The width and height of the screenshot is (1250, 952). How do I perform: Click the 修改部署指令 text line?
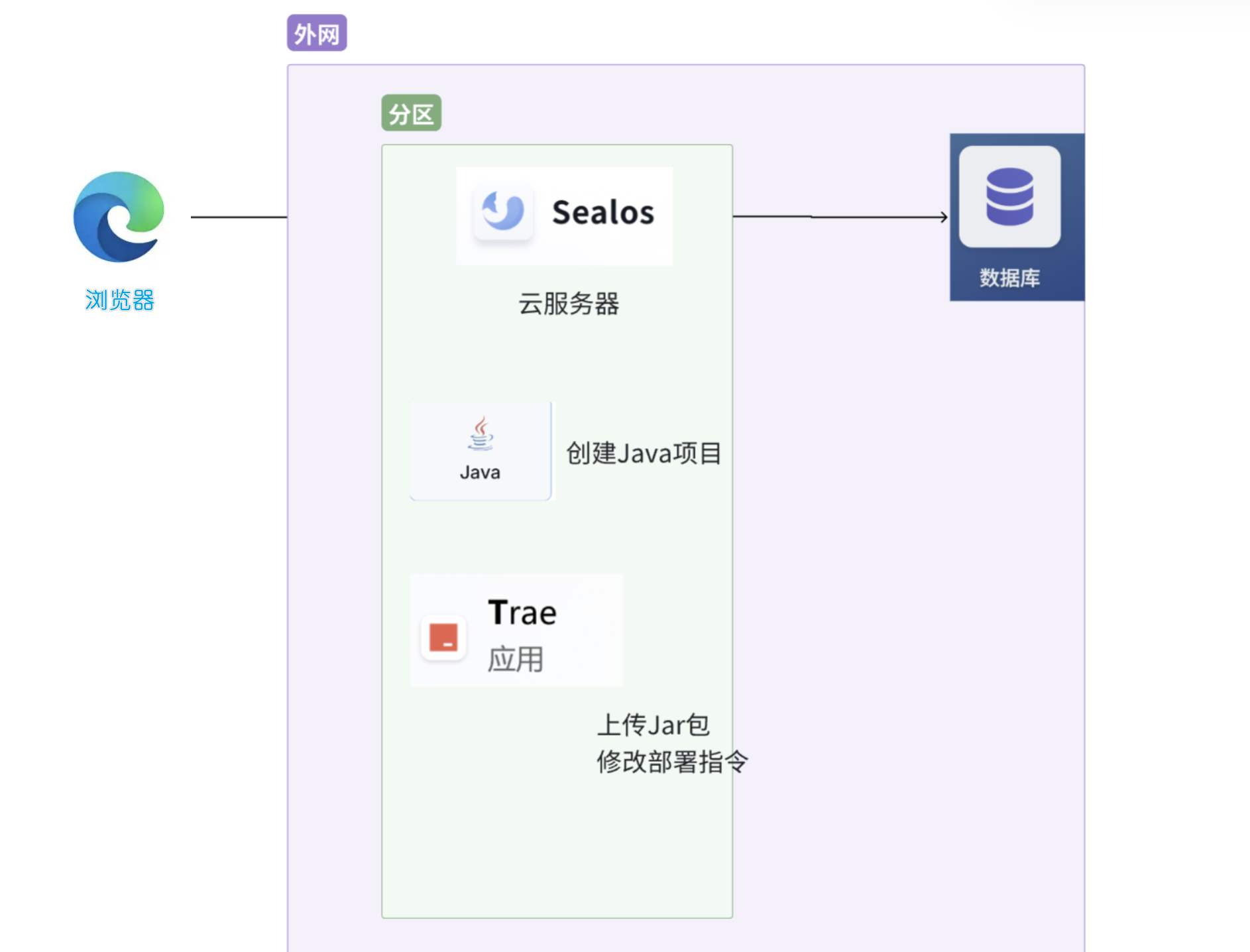pos(671,762)
